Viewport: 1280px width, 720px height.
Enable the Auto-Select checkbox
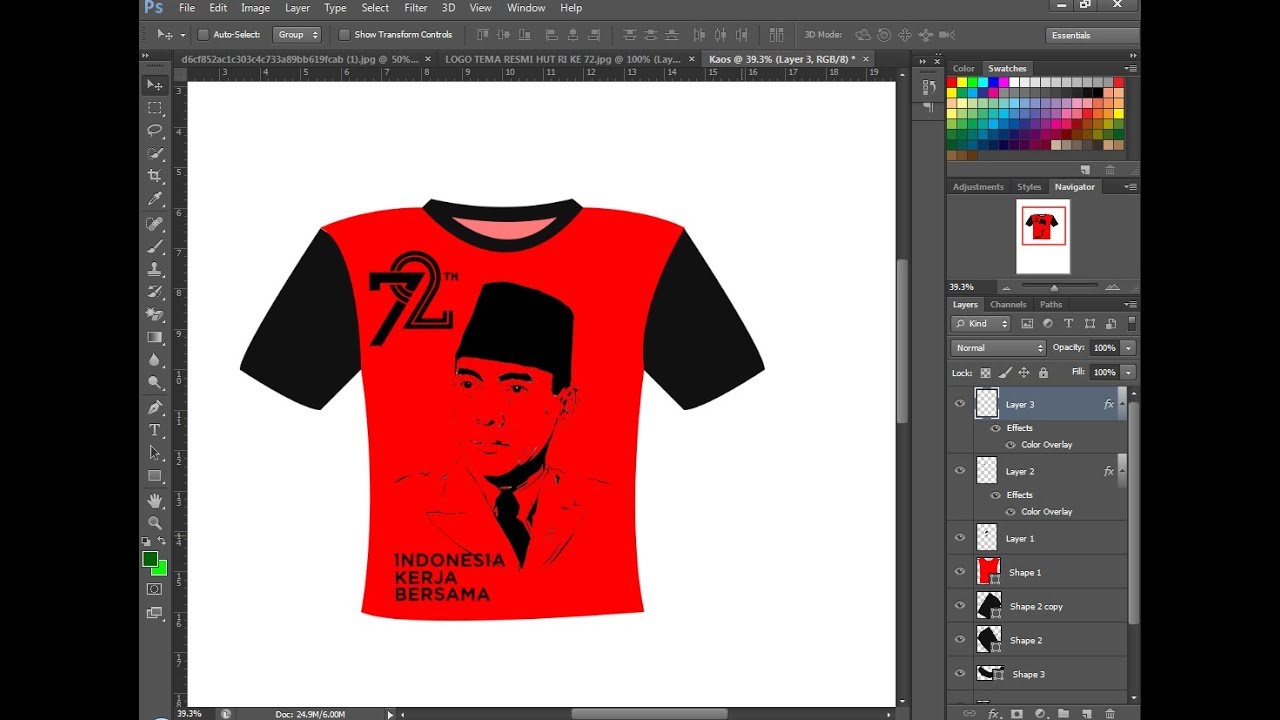coord(203,34)
